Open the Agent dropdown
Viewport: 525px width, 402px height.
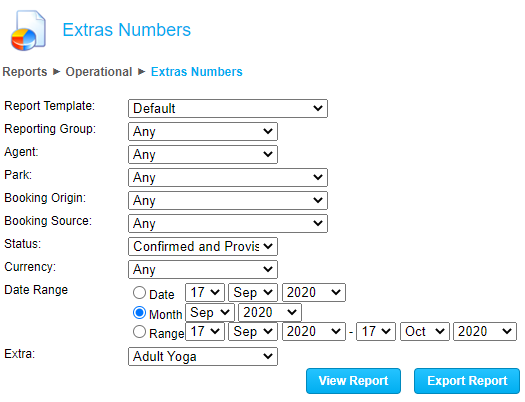coord(203,154)
